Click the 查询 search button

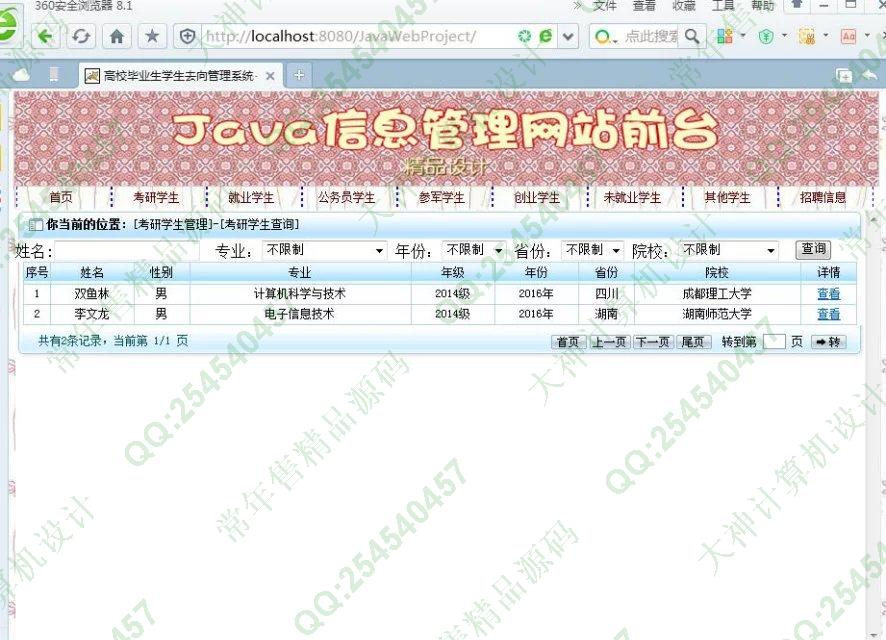(813, 249)
